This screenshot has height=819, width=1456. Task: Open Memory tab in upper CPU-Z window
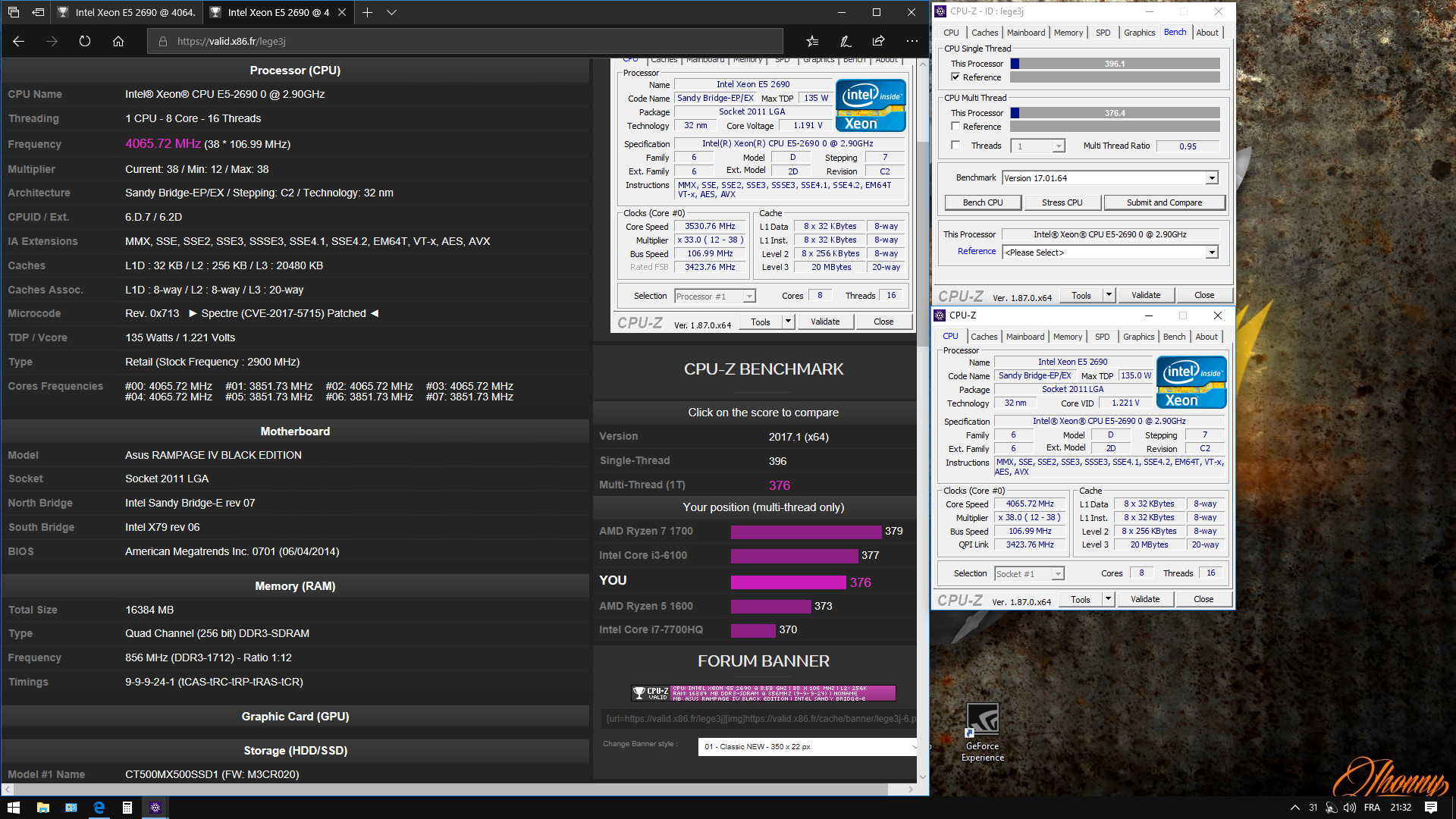point(1068,33)
